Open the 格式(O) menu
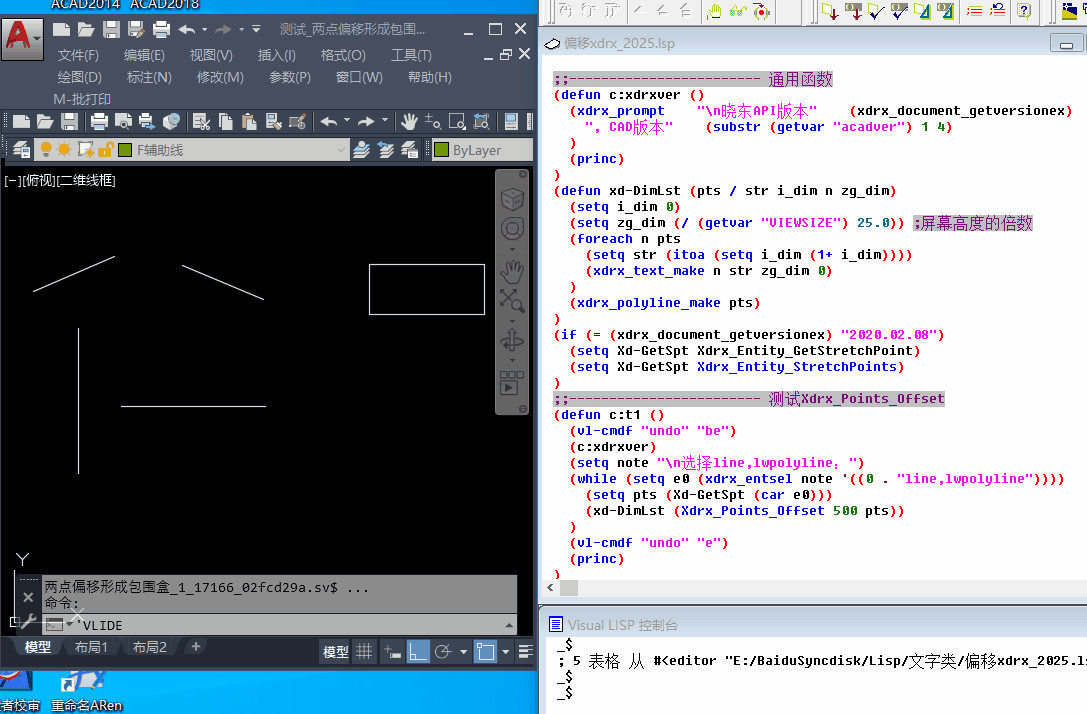The width and height of the screenshot is (1087, 714). click(x=342, y=55)
